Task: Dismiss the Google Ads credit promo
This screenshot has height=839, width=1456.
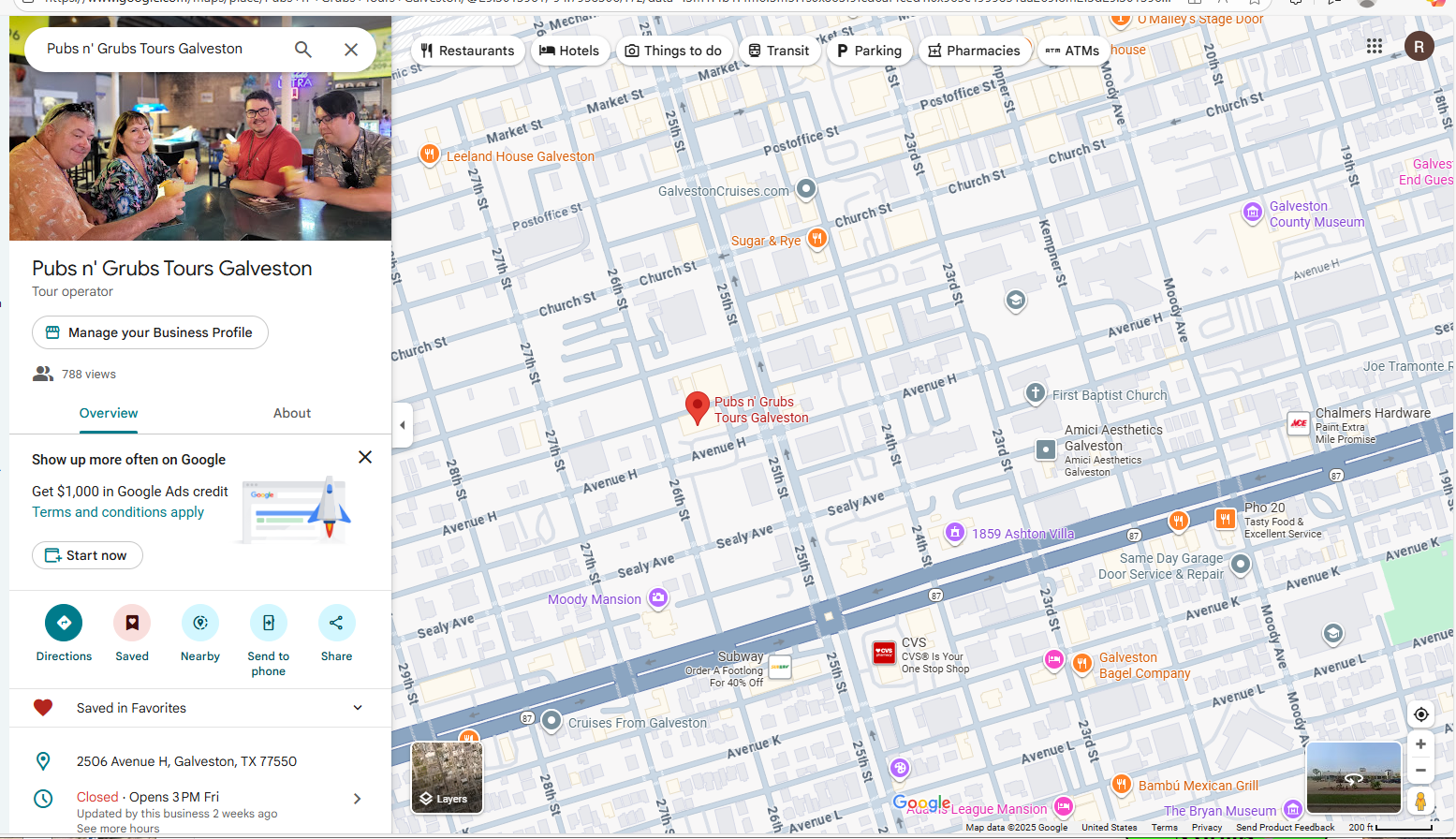Action: click(x=365, y=457)
